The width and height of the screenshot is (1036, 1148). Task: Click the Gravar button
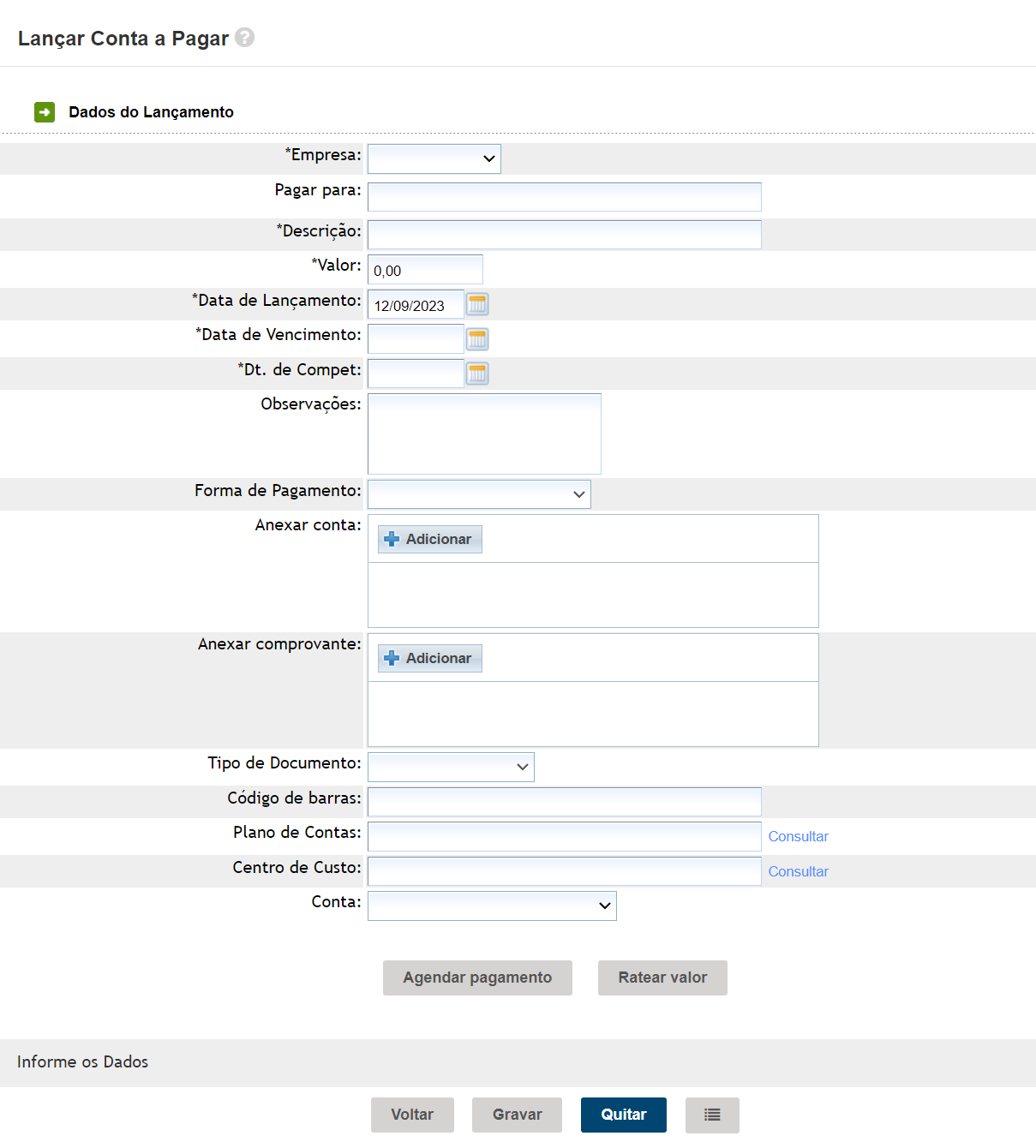pos(517,1115)
